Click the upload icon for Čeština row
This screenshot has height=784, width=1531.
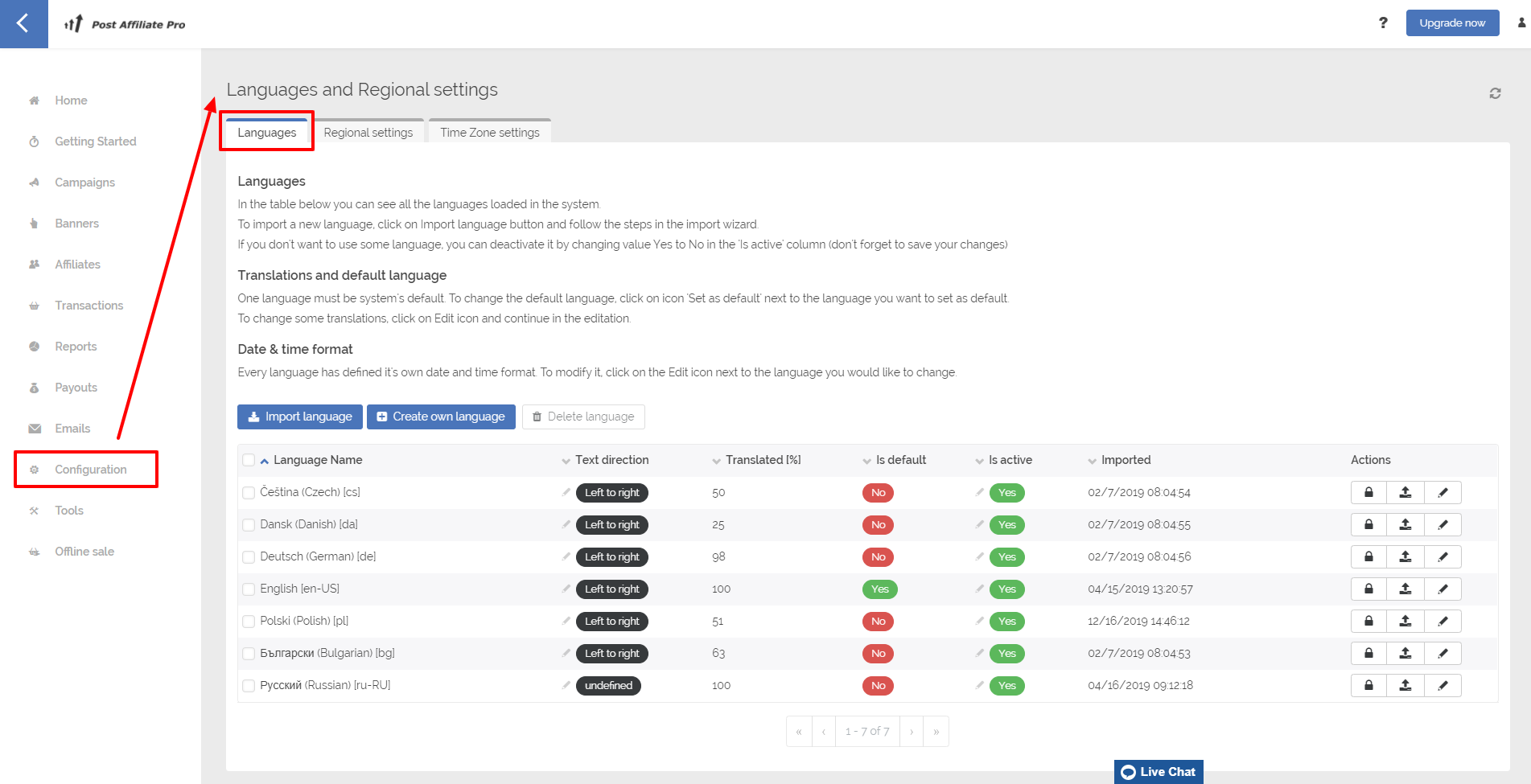1405,492
